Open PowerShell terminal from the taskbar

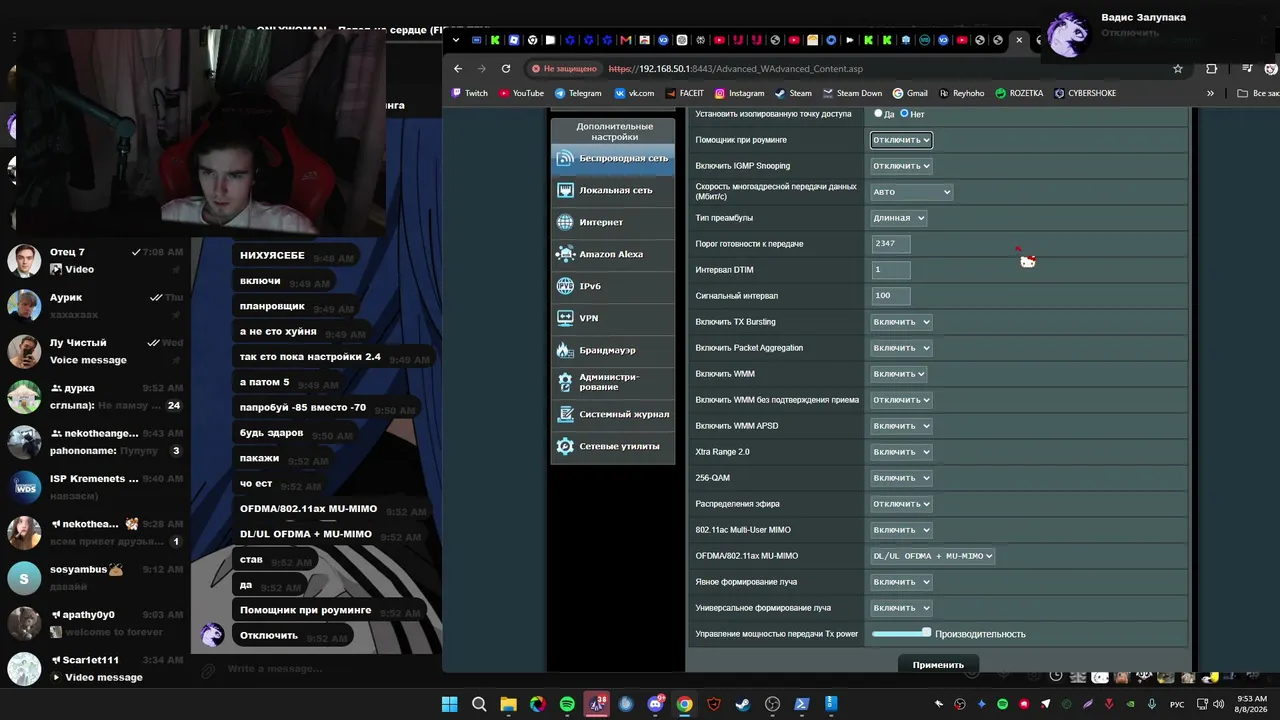click(x=802, y=704)
